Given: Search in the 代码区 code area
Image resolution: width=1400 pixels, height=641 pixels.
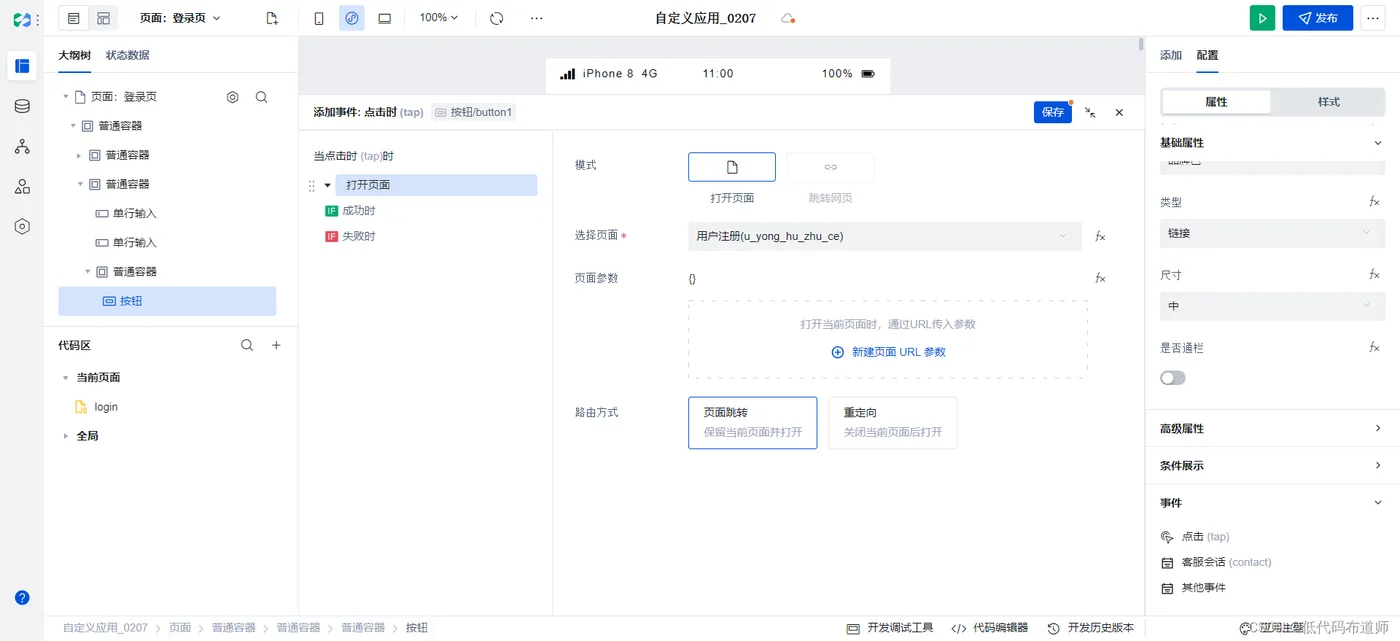Looking at the screenshot, I should click(247, 345).
